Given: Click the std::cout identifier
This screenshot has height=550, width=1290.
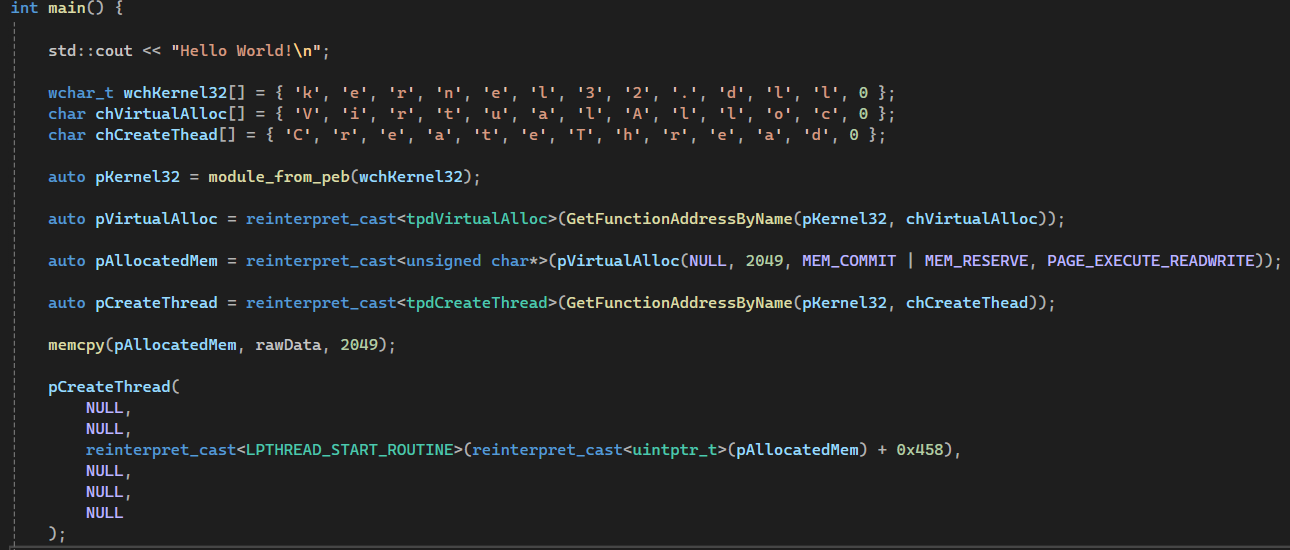Looking at the screenshot, I should (x=90, y=50).
